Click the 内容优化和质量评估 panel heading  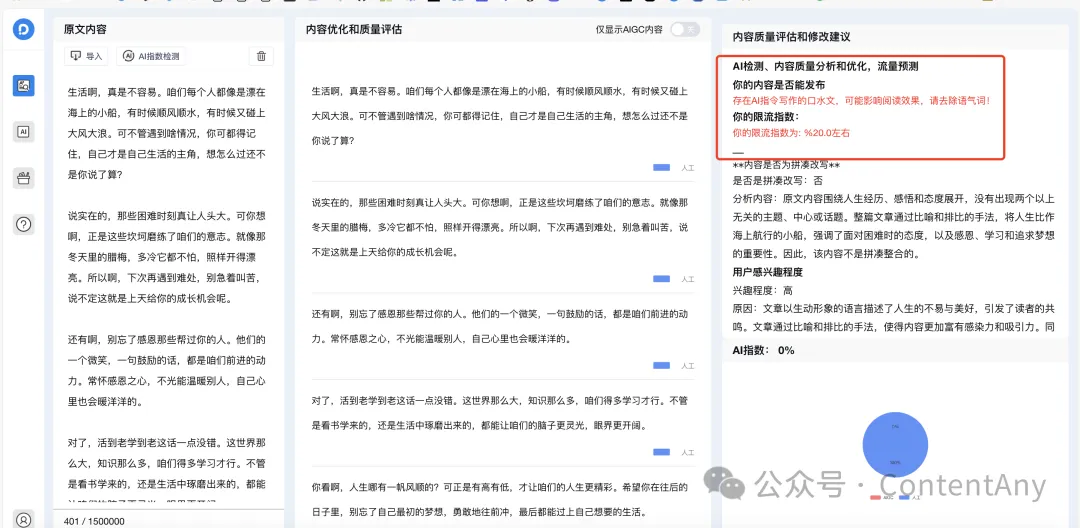point(354,30)
